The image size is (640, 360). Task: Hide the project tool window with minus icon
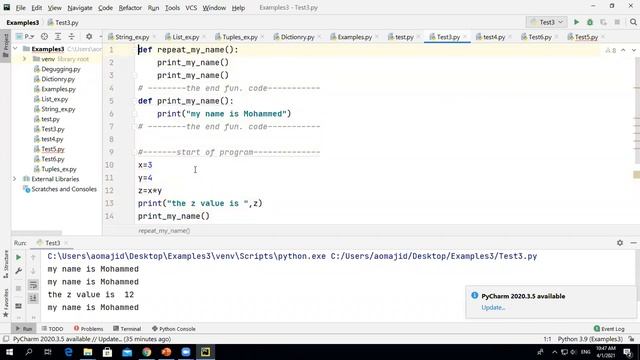point(100,37)
